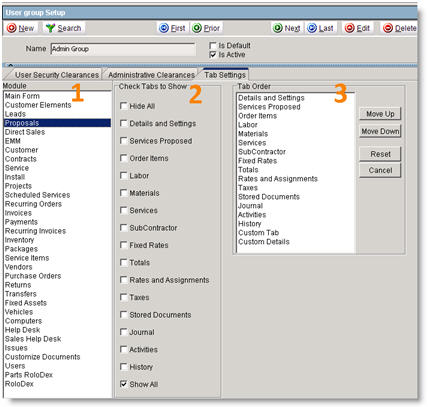The height and width of the screenshot is (407, 428).
Task: Select Sales Help Desk module
Action: coord(57,339)
